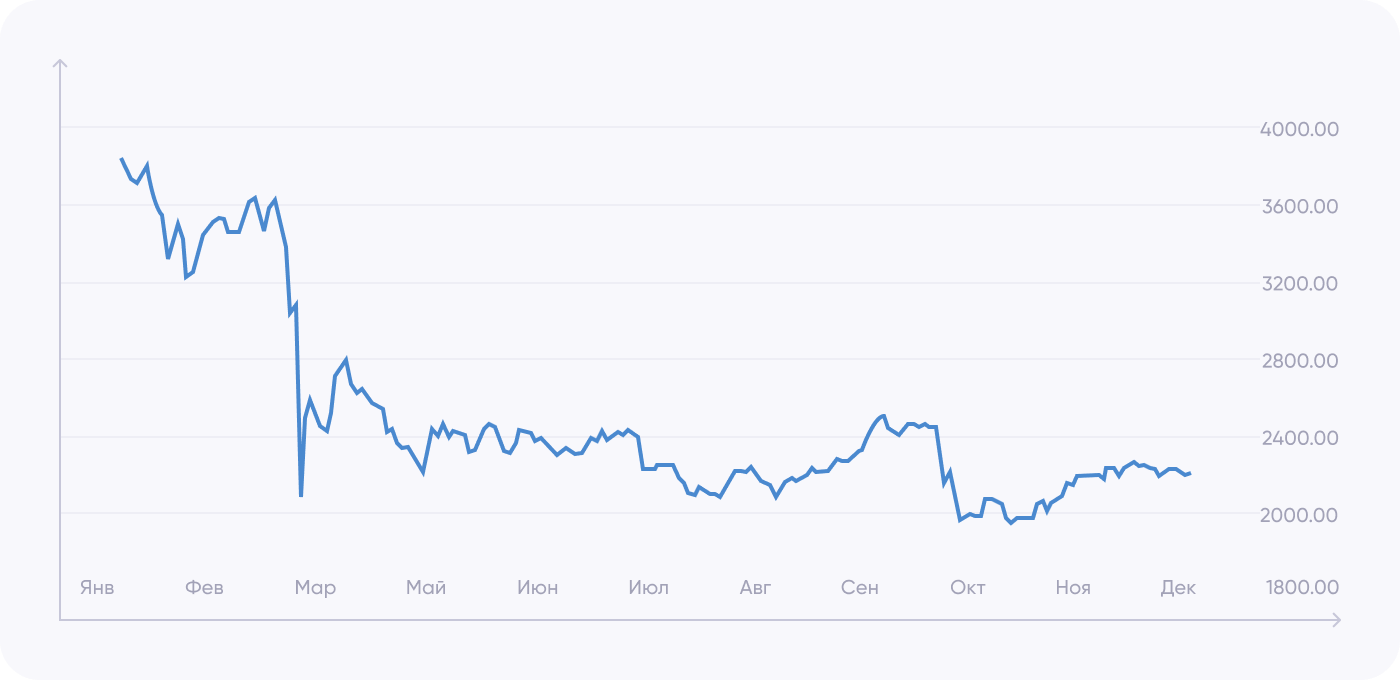
Task: Click the Сен month label
Action: coord(860,587)
